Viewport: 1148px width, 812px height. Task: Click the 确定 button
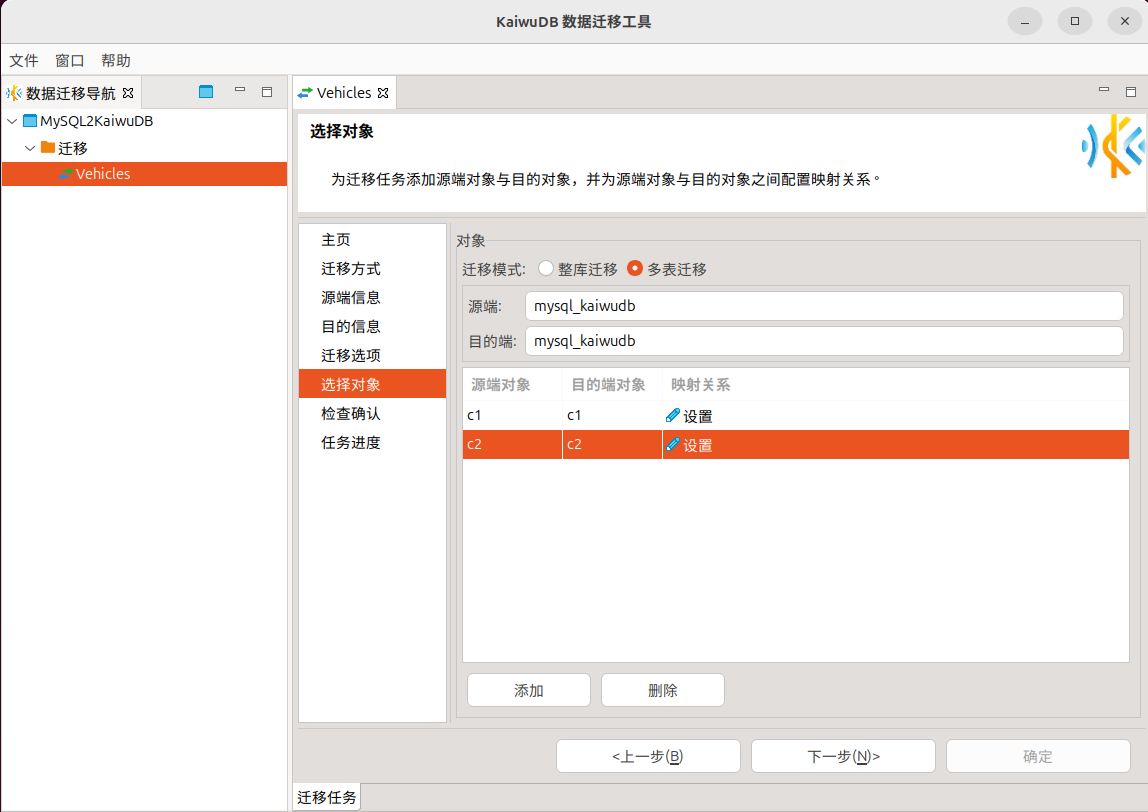(x=1038, y=756)
